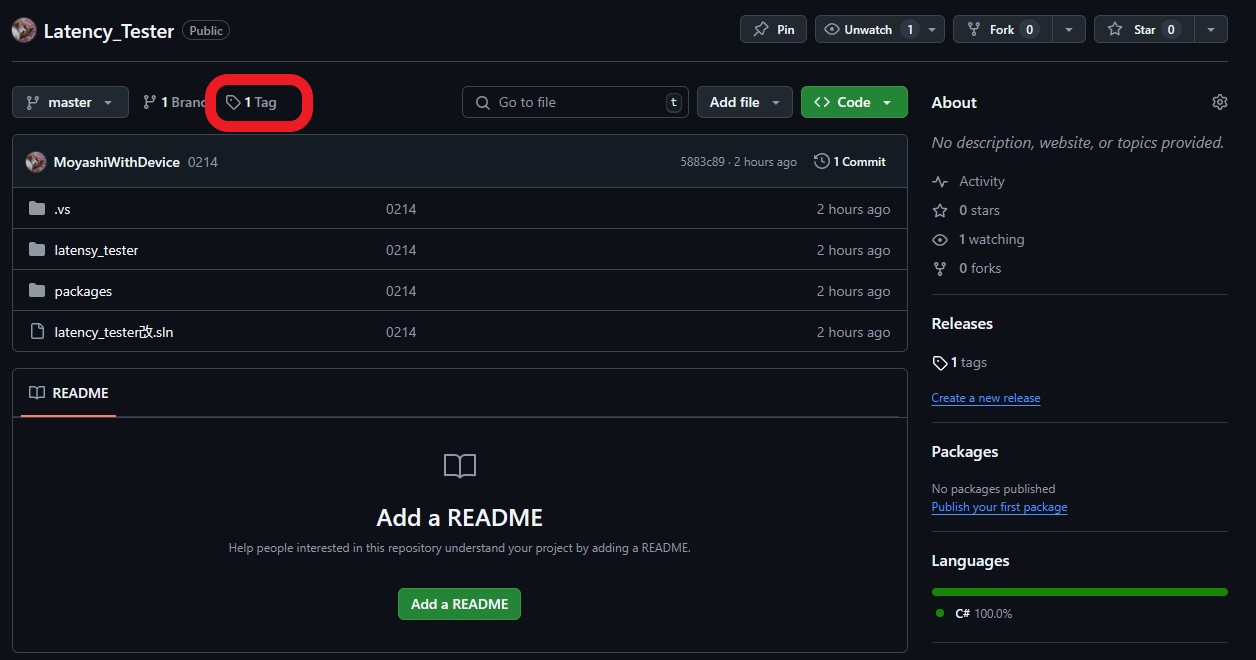
Task: Open the 0 stars link
Action: tap(966, 210)
